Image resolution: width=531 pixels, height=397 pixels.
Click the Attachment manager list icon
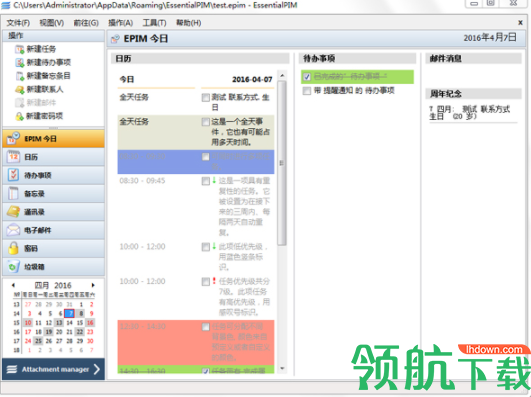click(12, 369)
